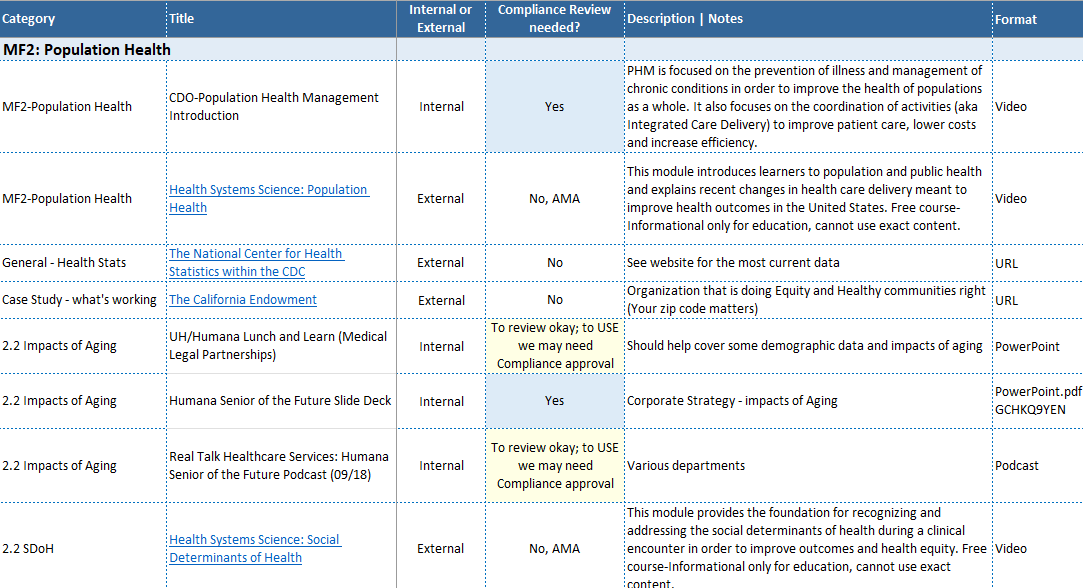
Task: Click External cell in California Endowment row
Action: (x=441, y=300)
